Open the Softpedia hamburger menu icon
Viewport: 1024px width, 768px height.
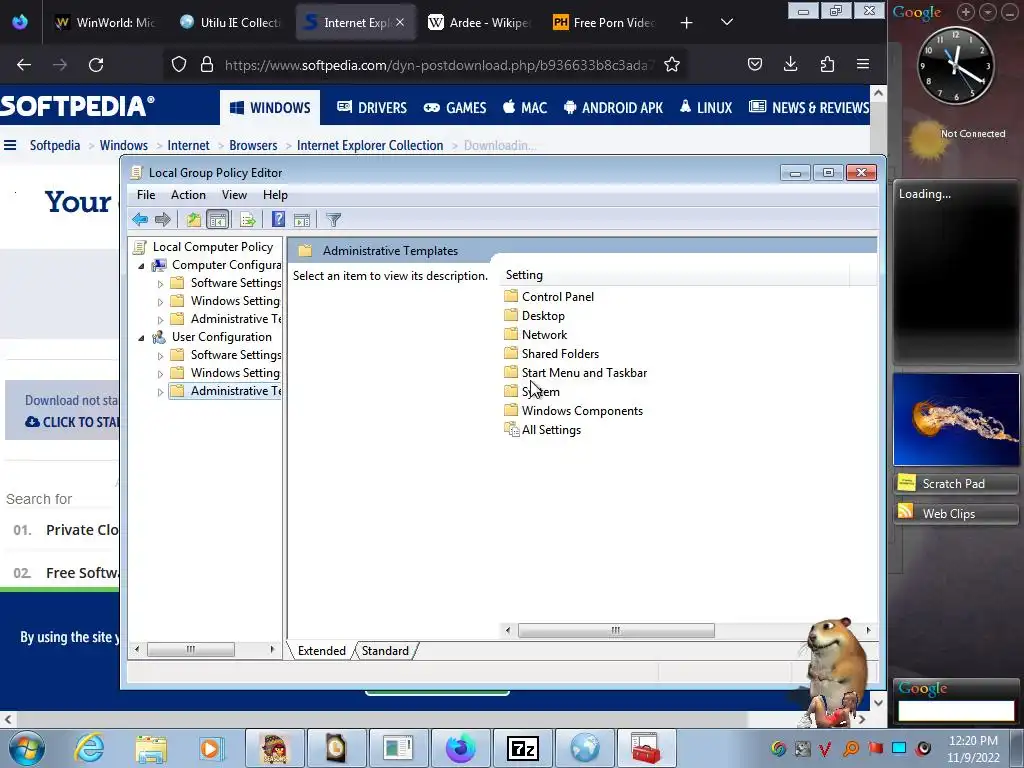coord(10,145)
